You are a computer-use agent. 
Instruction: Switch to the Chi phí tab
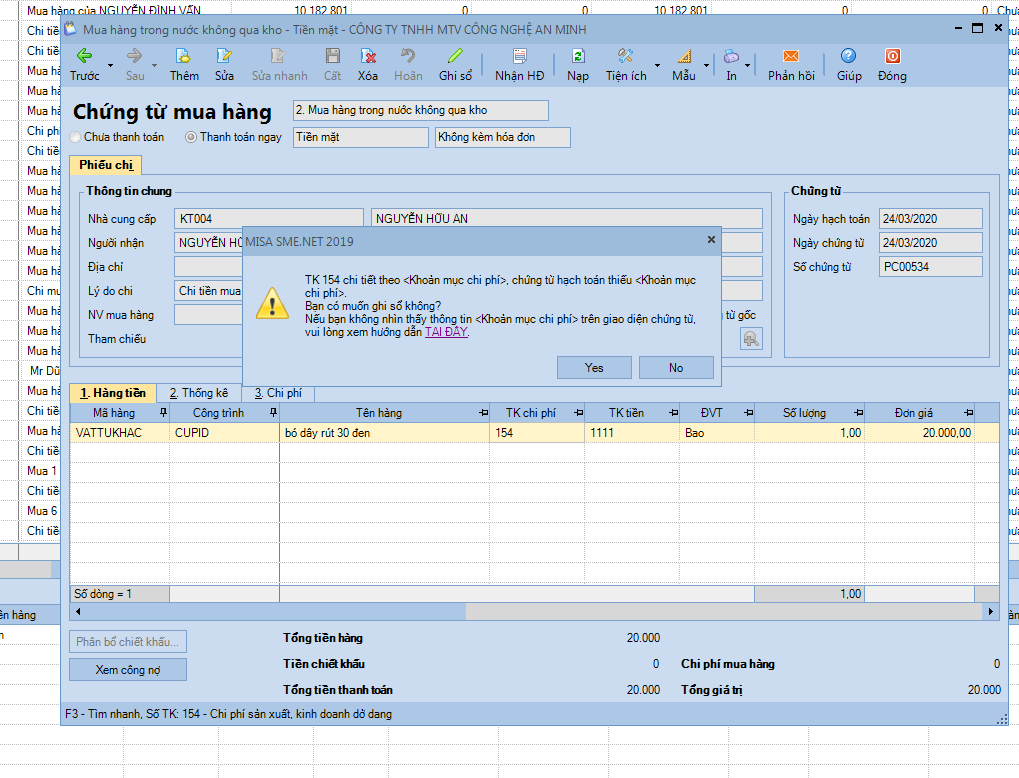pyautogui.click(x=278, y=393)
